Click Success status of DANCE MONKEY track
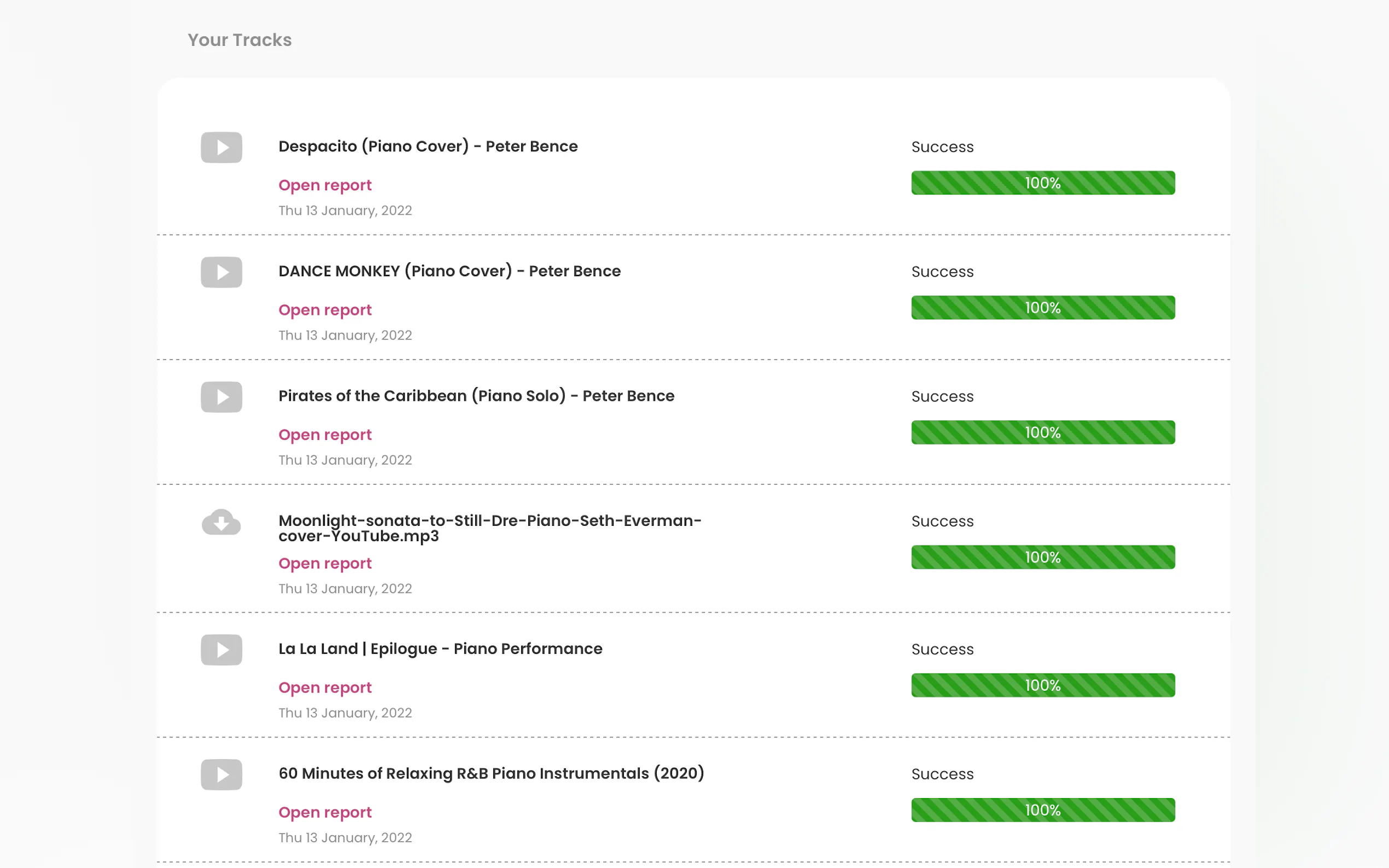The height and width of the screenshot is (868, 1389). (942, 272)
